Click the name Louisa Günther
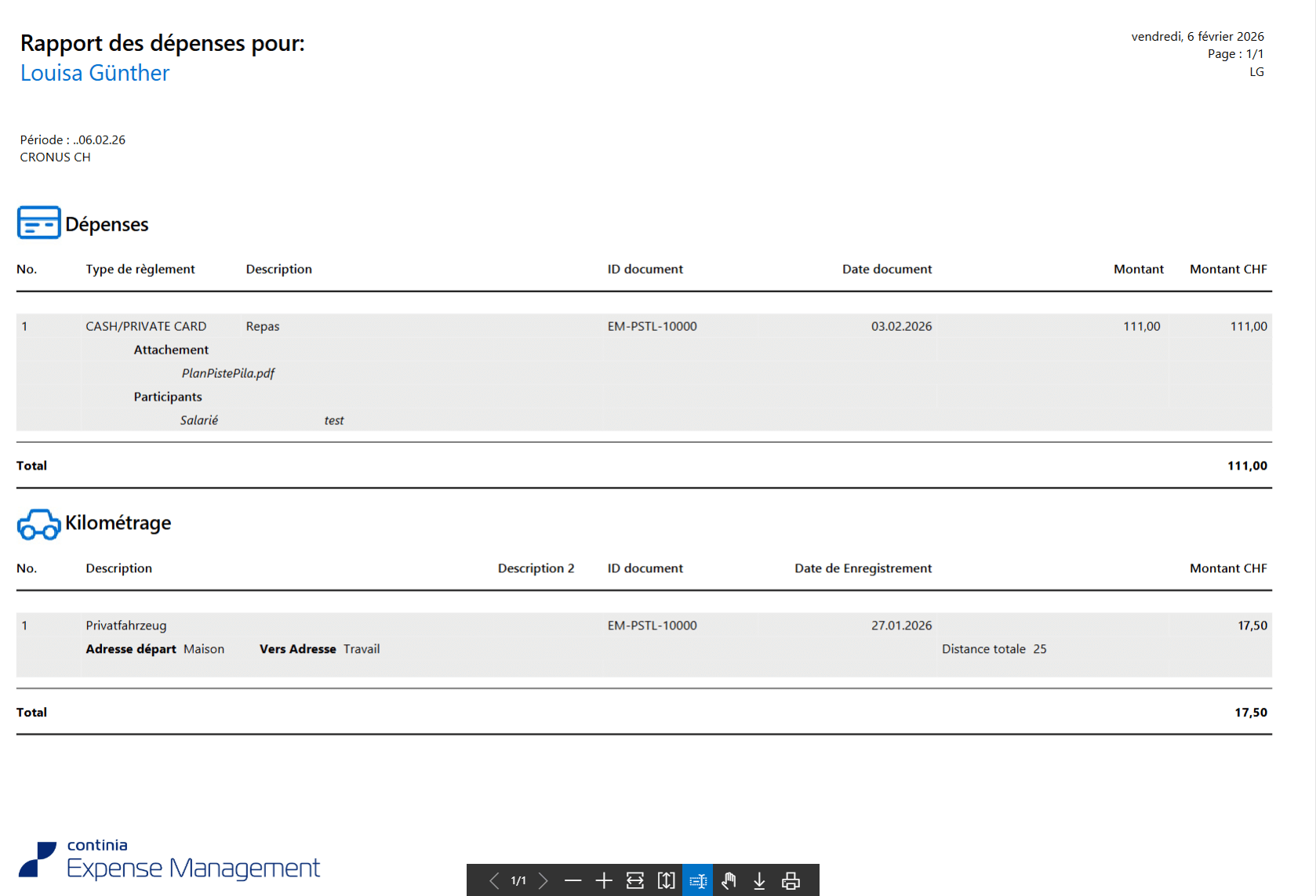This screenshot has height=896, width=1316. point(95,73)
